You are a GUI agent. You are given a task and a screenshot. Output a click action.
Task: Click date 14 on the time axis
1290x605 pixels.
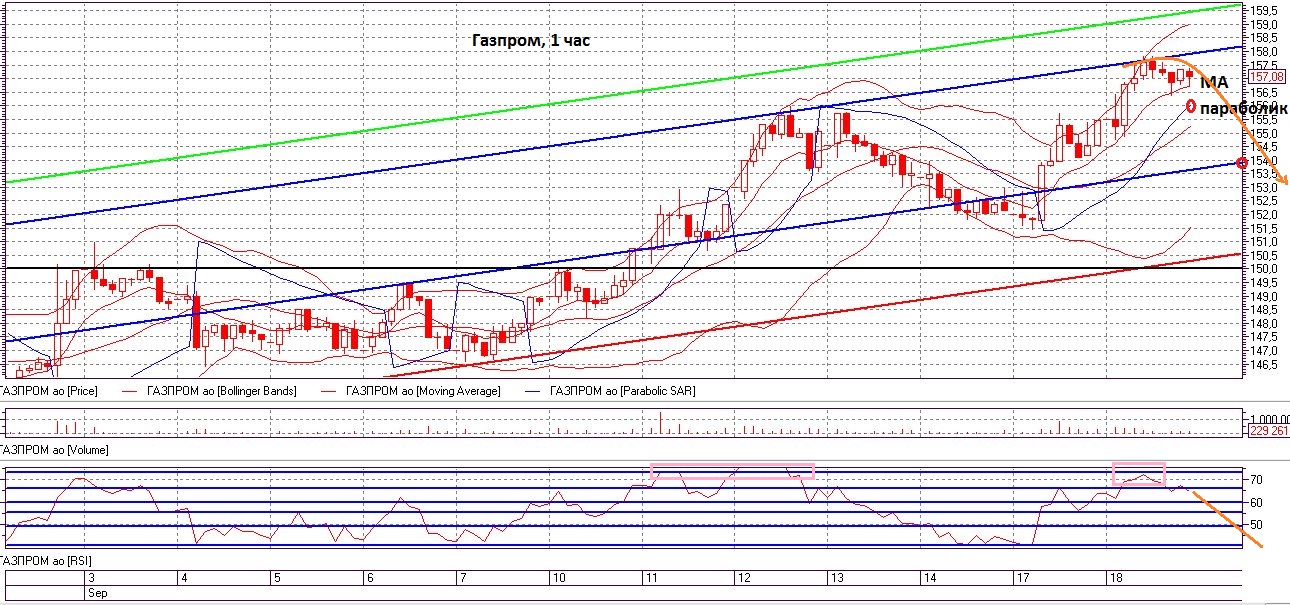tap(929, 579)
